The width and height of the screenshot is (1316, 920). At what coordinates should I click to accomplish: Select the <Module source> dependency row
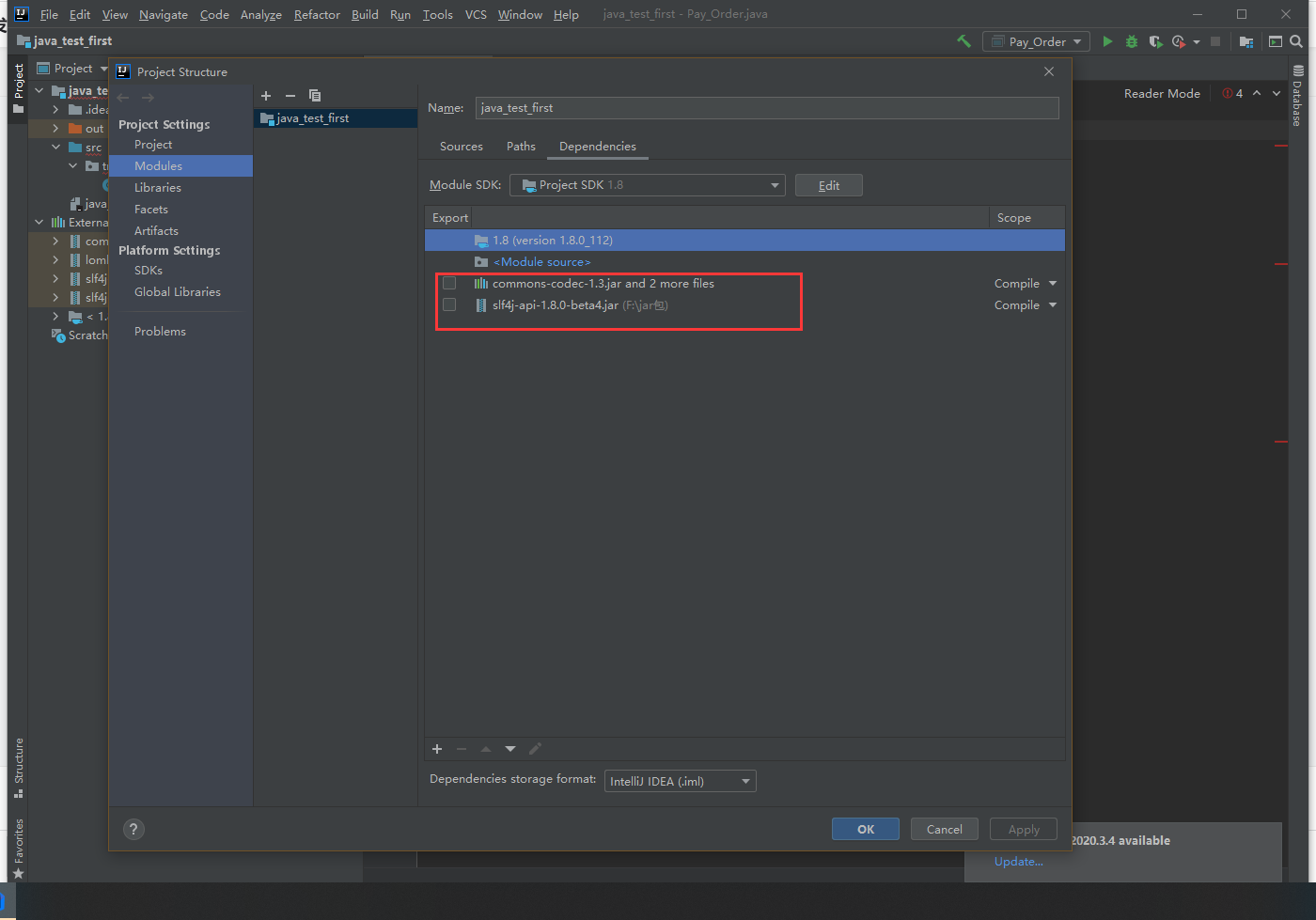coord(744,262)
